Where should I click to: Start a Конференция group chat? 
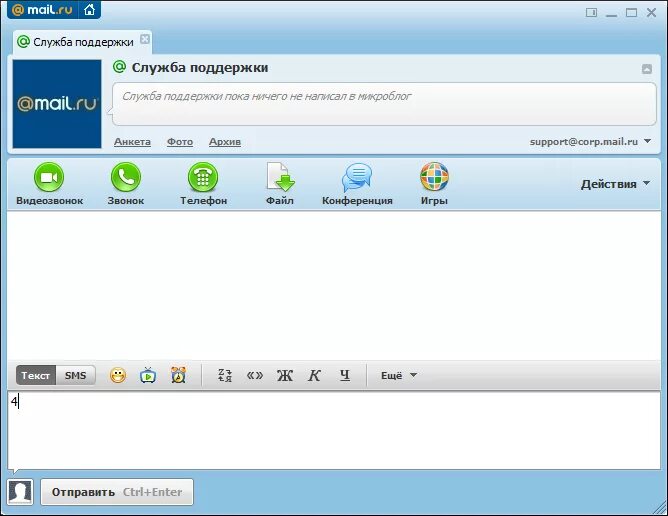pyautogui.click(x=357, y=177)
